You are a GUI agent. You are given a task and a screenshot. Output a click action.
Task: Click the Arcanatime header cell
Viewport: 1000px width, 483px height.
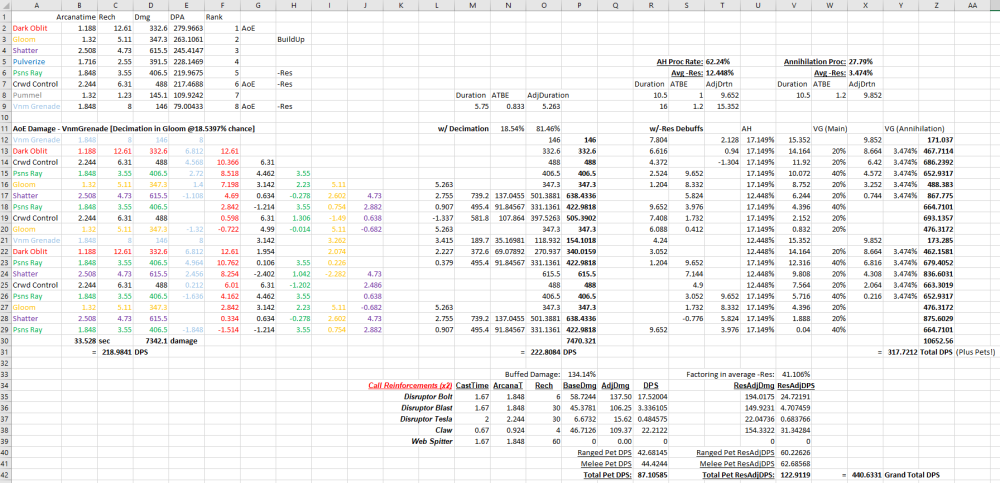point(76,17)
